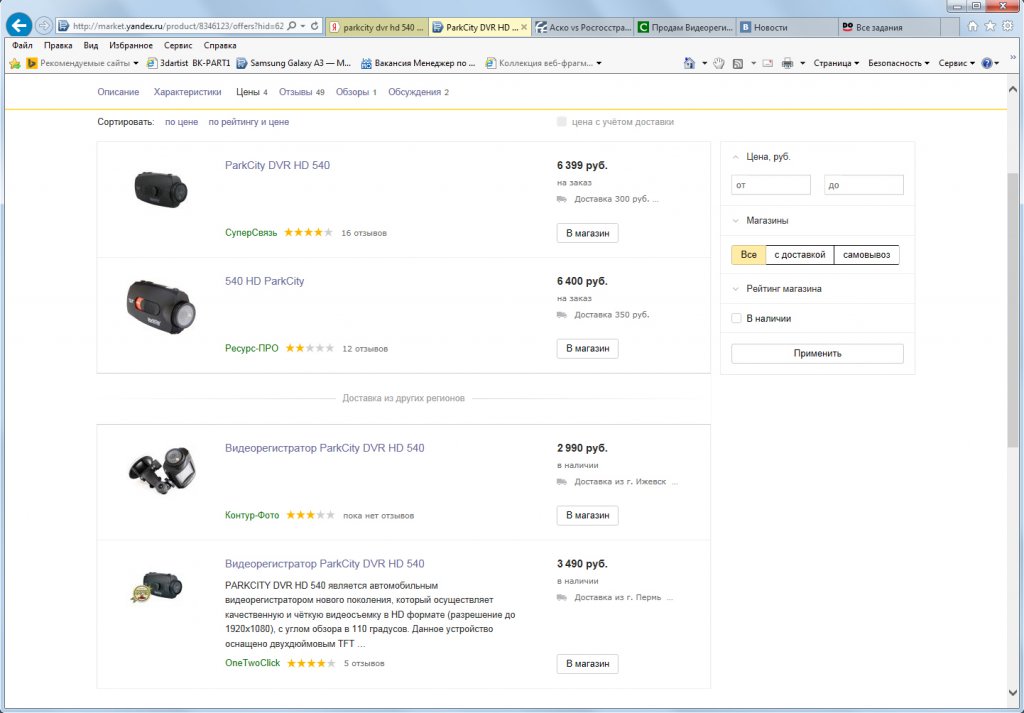Open '540 HD ParkCity' product thumbnail
Image resolution: width=1024 pixels, height=713 pixels.
click(x=161, y=307)
